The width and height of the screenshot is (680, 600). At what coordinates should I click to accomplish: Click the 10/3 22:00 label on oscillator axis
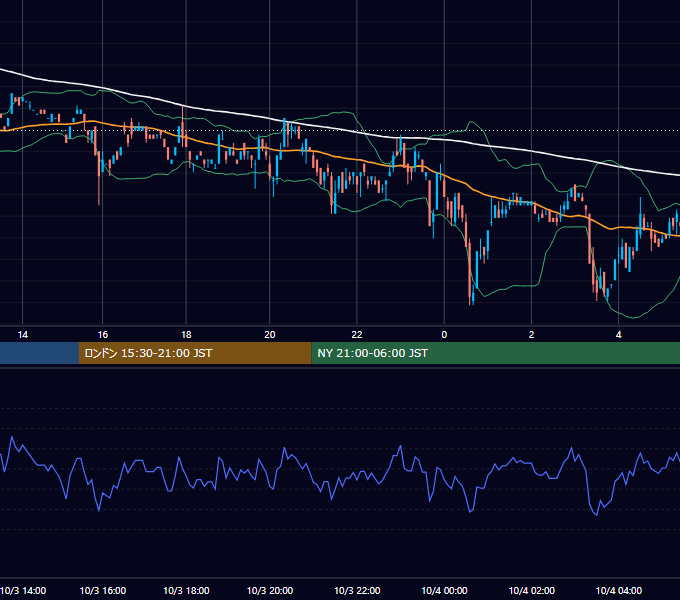pos(357,590)
